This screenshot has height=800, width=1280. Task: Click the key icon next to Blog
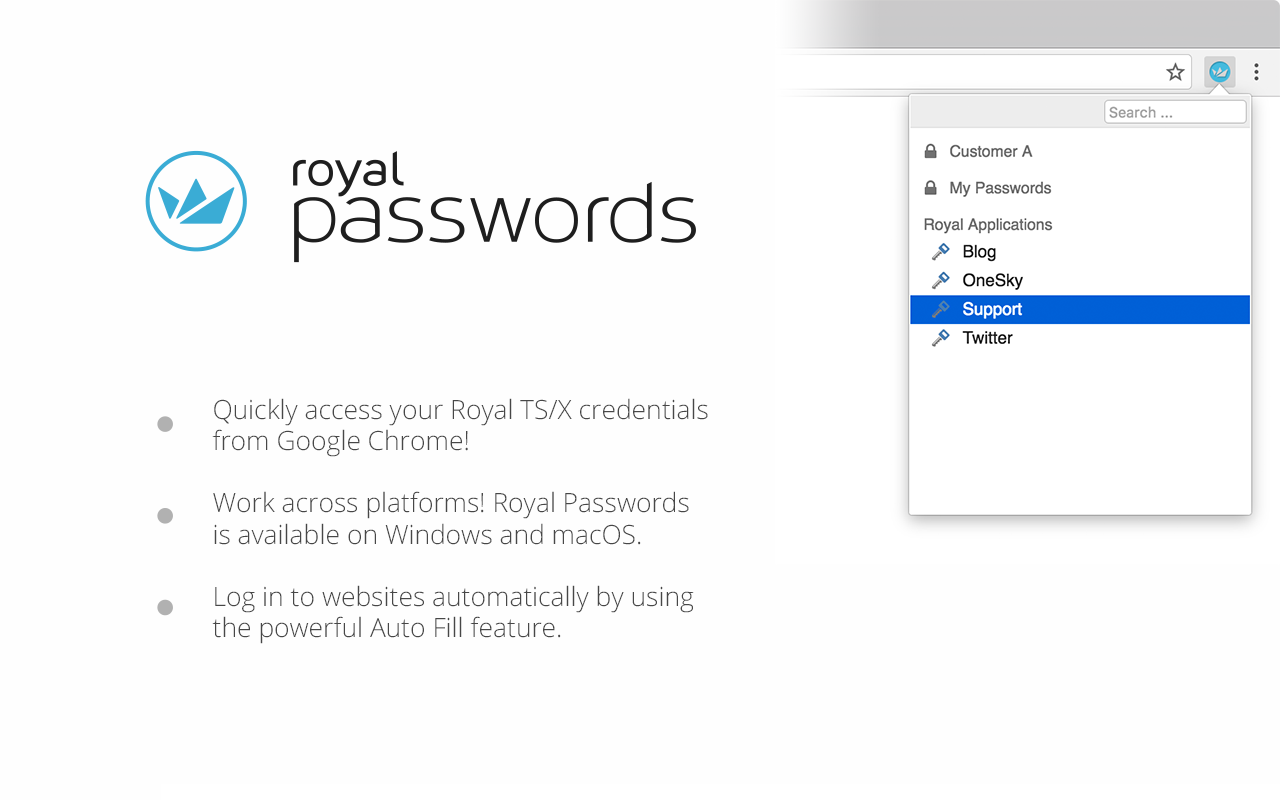pyautogui.click(x=940, y=251)
